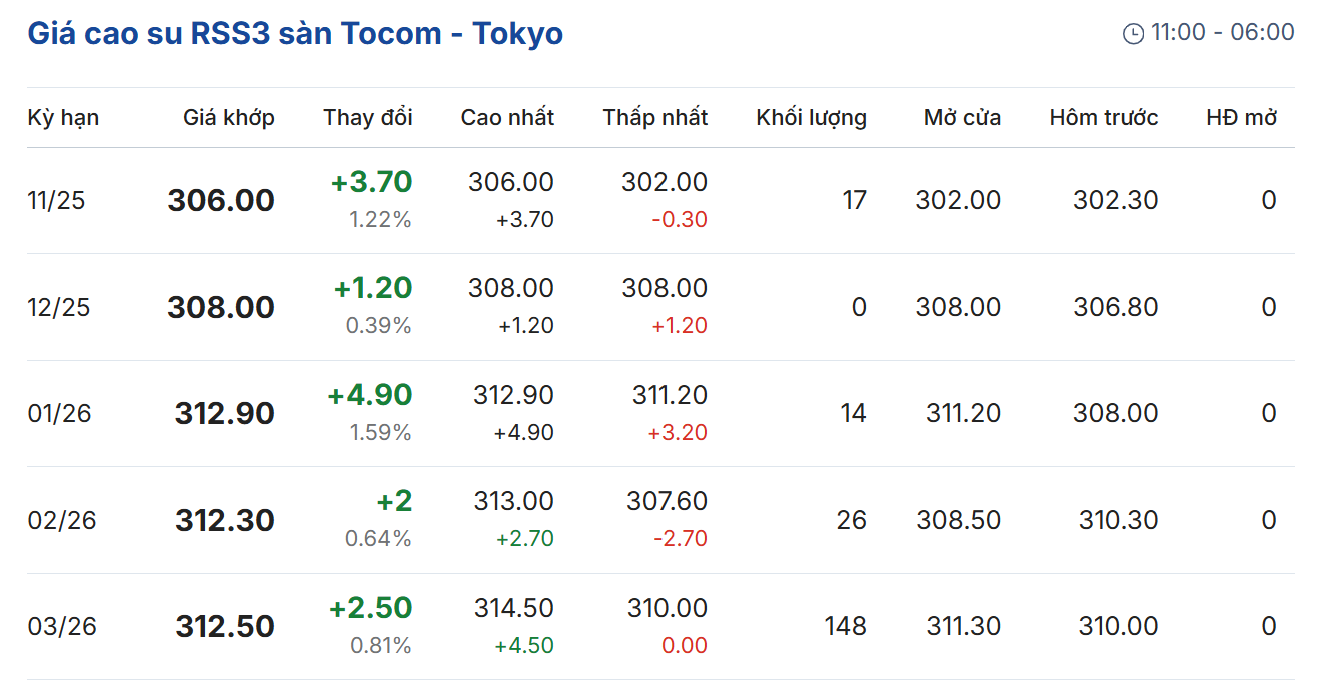Select the 'Giá khớp' column header
Image resolution: width=1318 pixels, height=682 pixels.
tap(228, 117)
